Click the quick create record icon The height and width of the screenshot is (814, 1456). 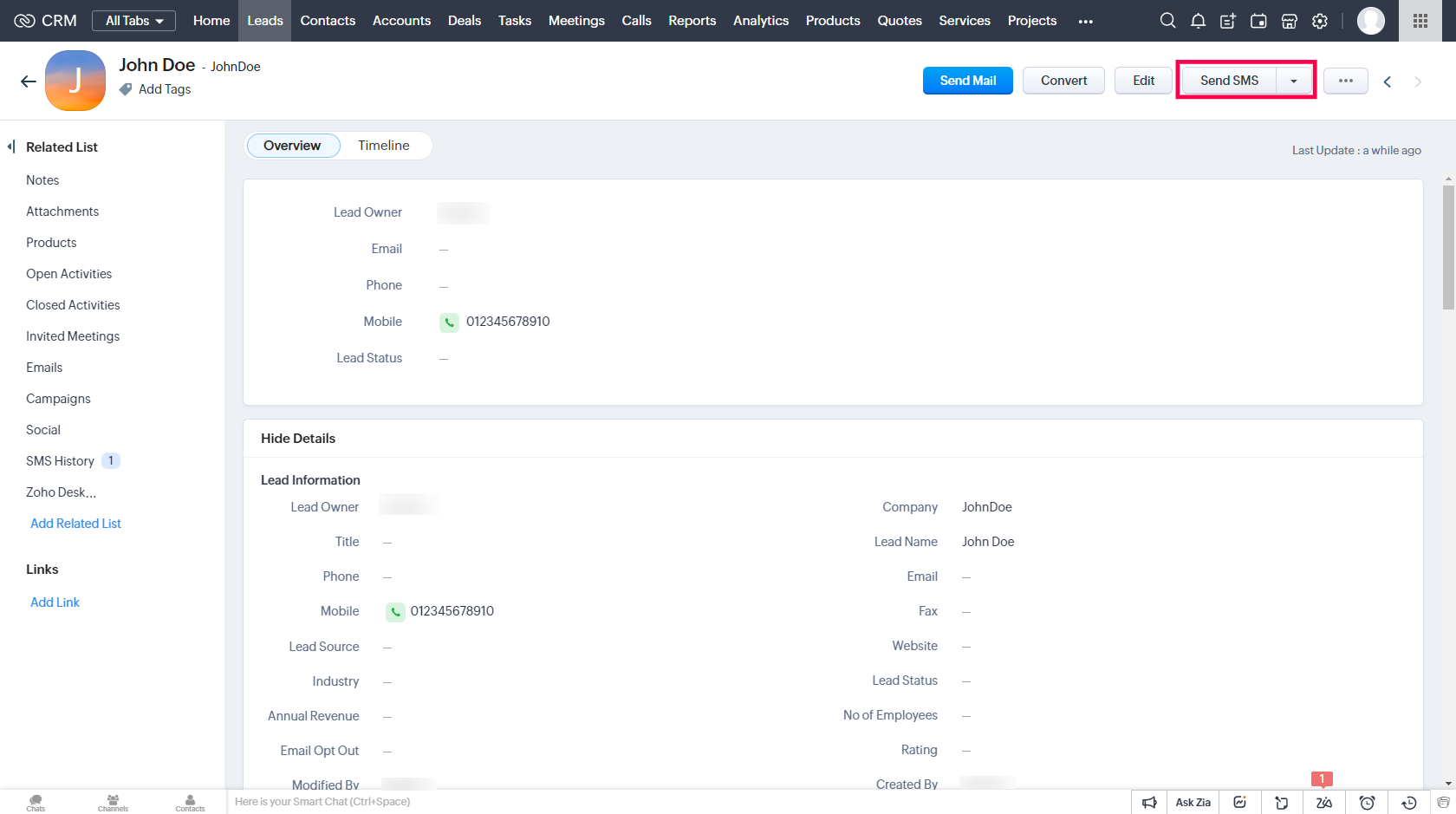[x=1228, y=21]
